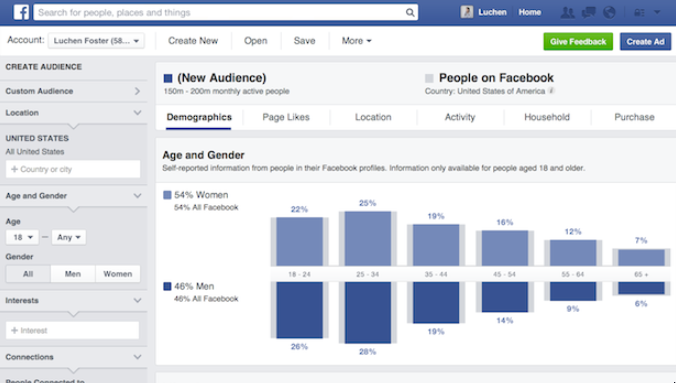Open the Household tab
The width and height of the screenshot is (676, 383).
547,117
